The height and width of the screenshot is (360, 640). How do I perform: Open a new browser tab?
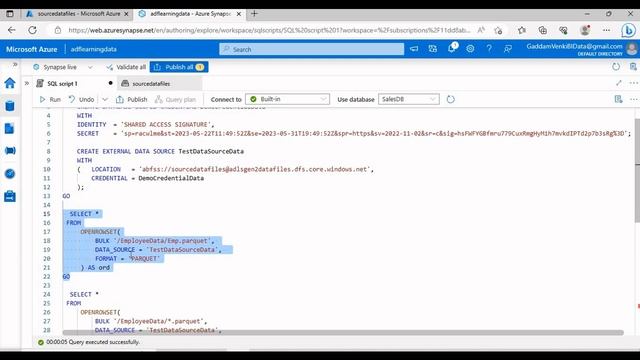click(254, 13)
